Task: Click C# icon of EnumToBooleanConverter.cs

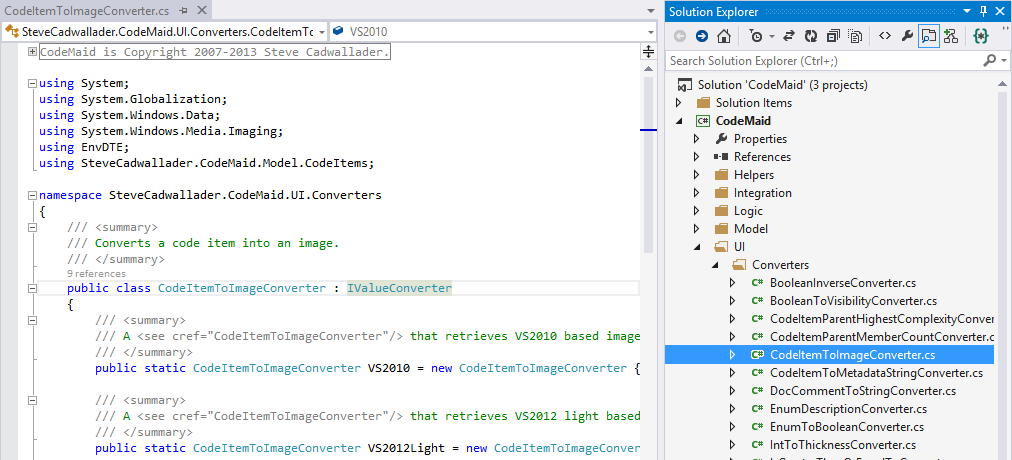Action: [758, 427]
